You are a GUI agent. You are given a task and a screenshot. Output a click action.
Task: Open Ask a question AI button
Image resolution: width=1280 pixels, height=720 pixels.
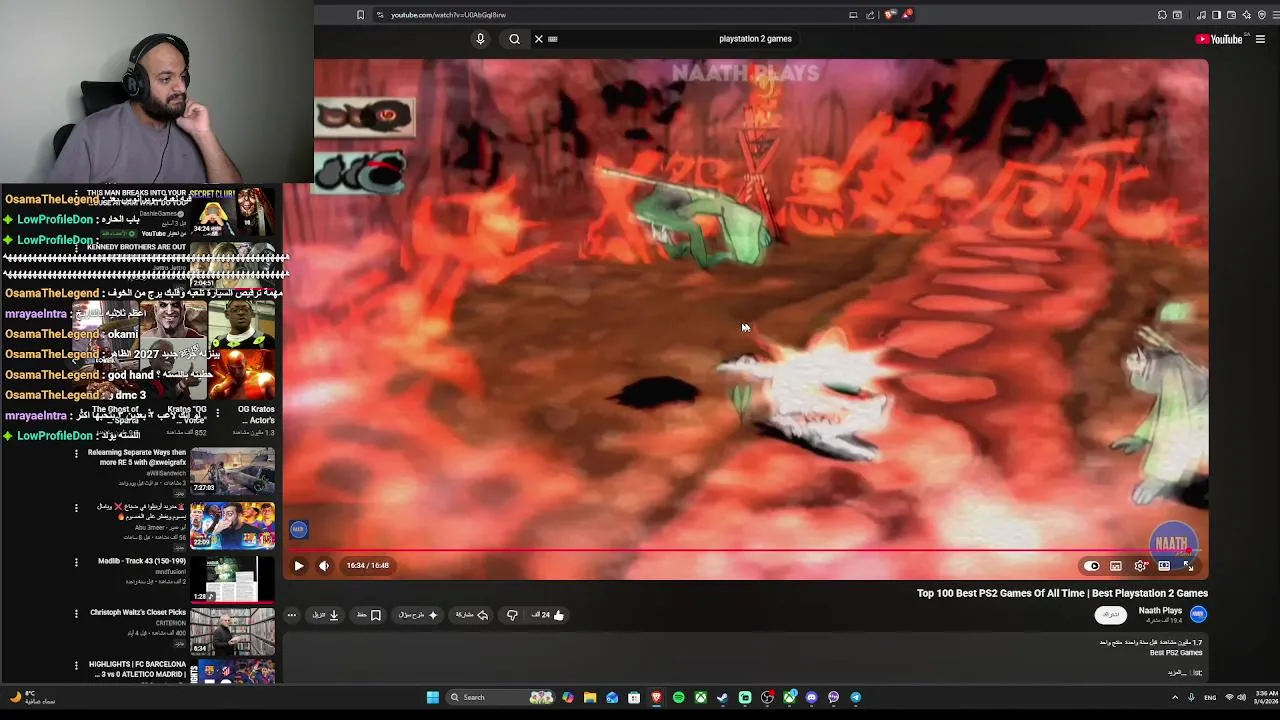click(418, 615)
